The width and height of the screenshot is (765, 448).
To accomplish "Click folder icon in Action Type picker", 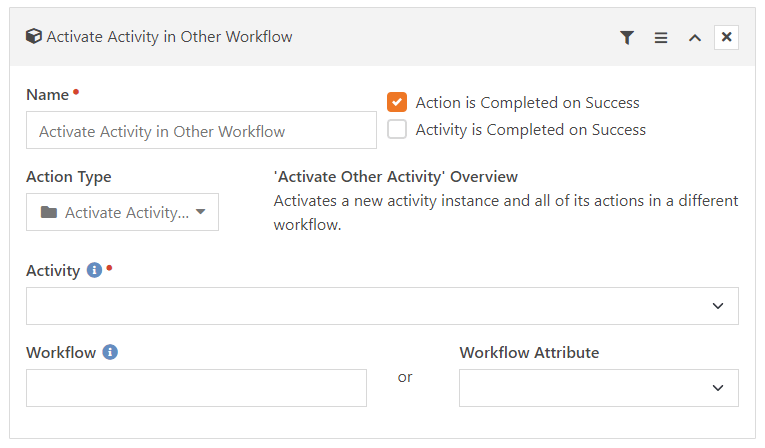I will point(49,212).
